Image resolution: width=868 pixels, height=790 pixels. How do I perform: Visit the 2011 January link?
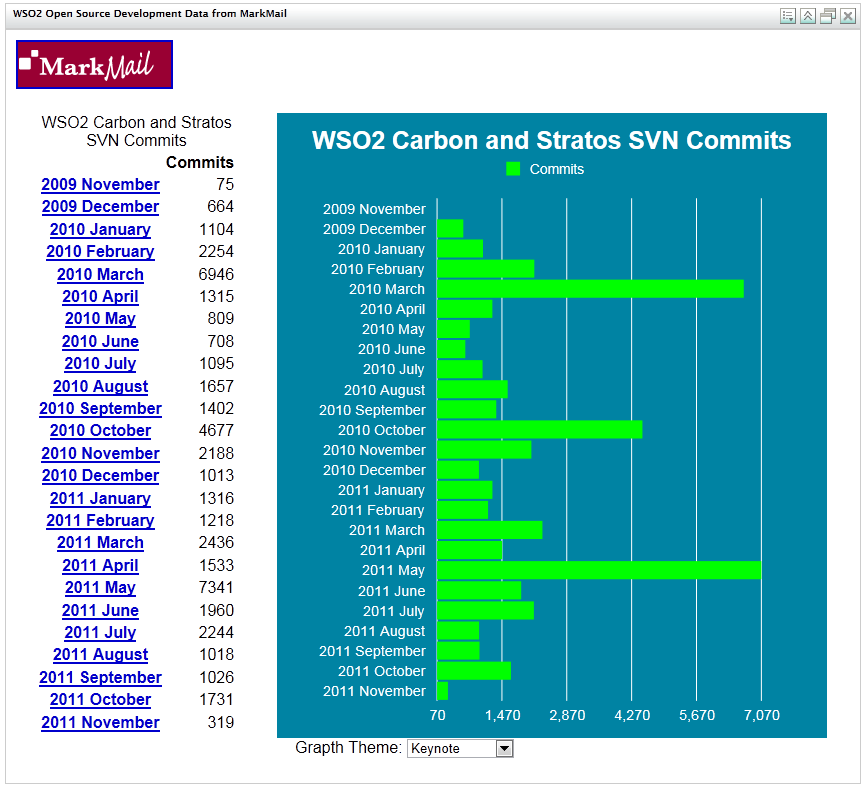[100, 498]
